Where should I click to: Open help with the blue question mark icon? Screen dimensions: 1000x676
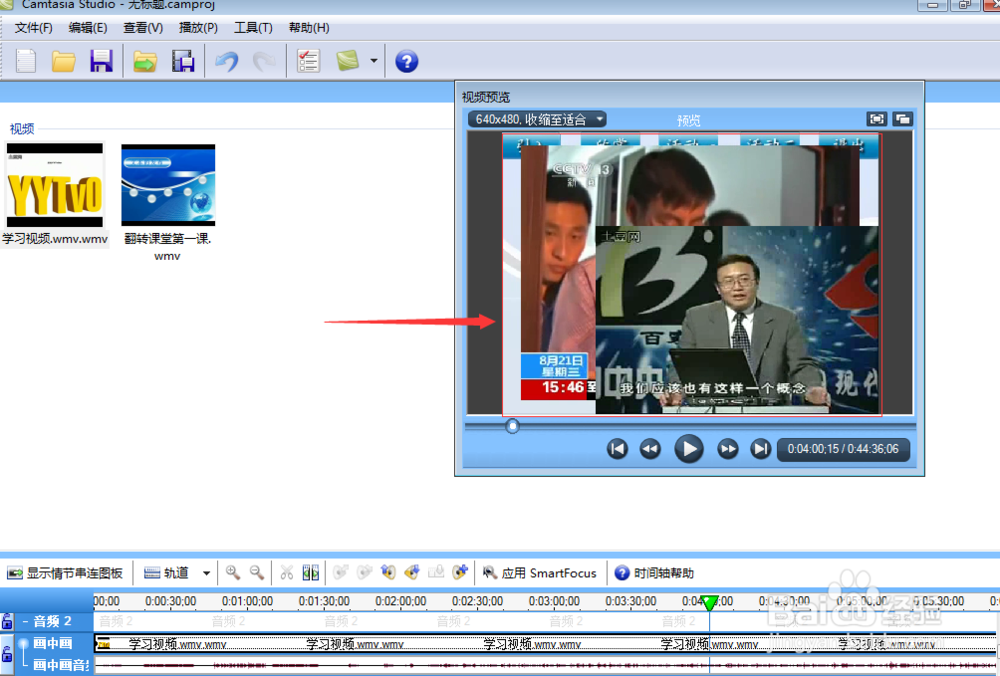coord(406,61)
